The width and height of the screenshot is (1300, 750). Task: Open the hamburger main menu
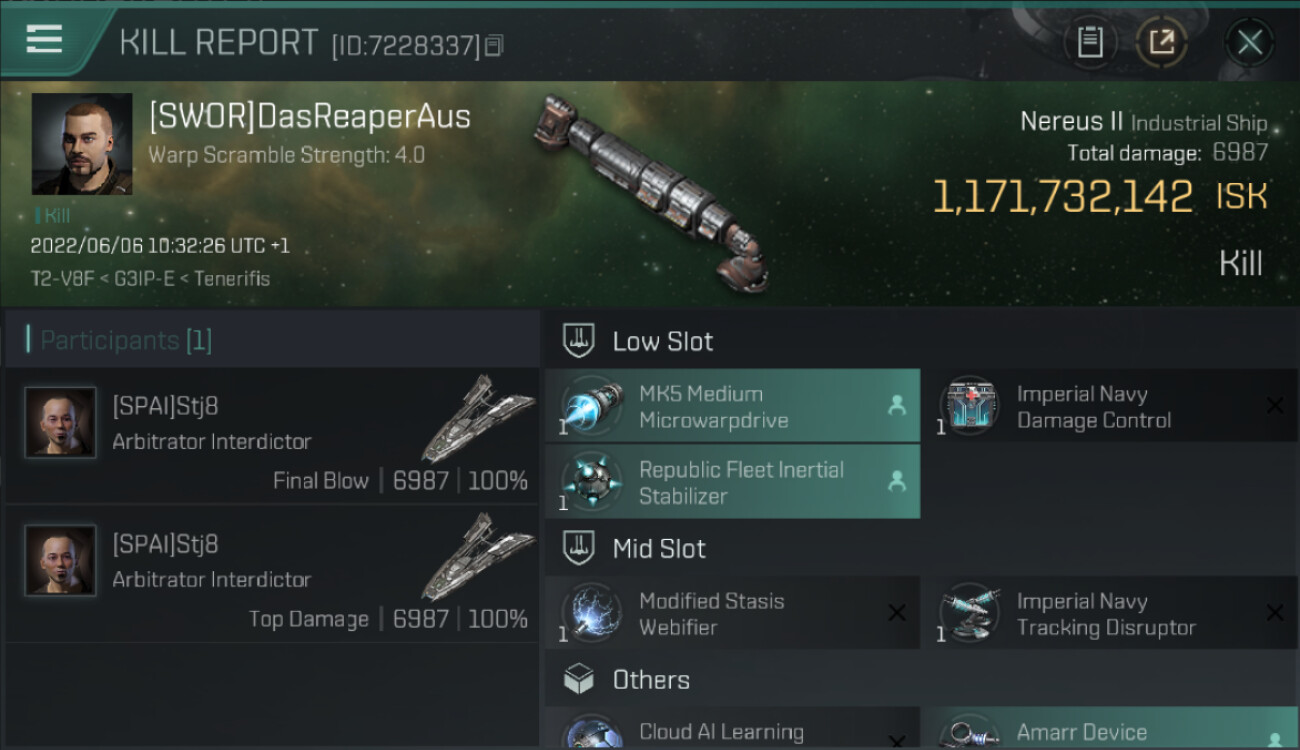[x=45, y=40]
